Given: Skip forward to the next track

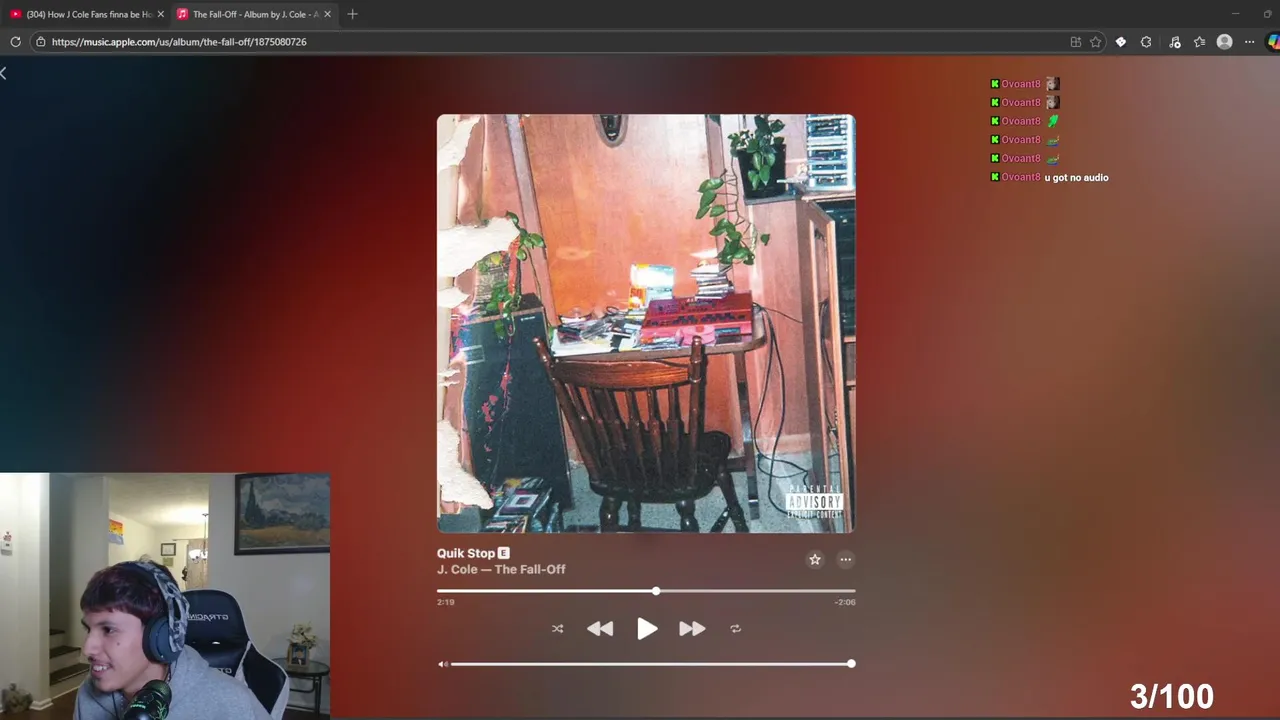Looking at the screenshot, I should tap(692, 628).
